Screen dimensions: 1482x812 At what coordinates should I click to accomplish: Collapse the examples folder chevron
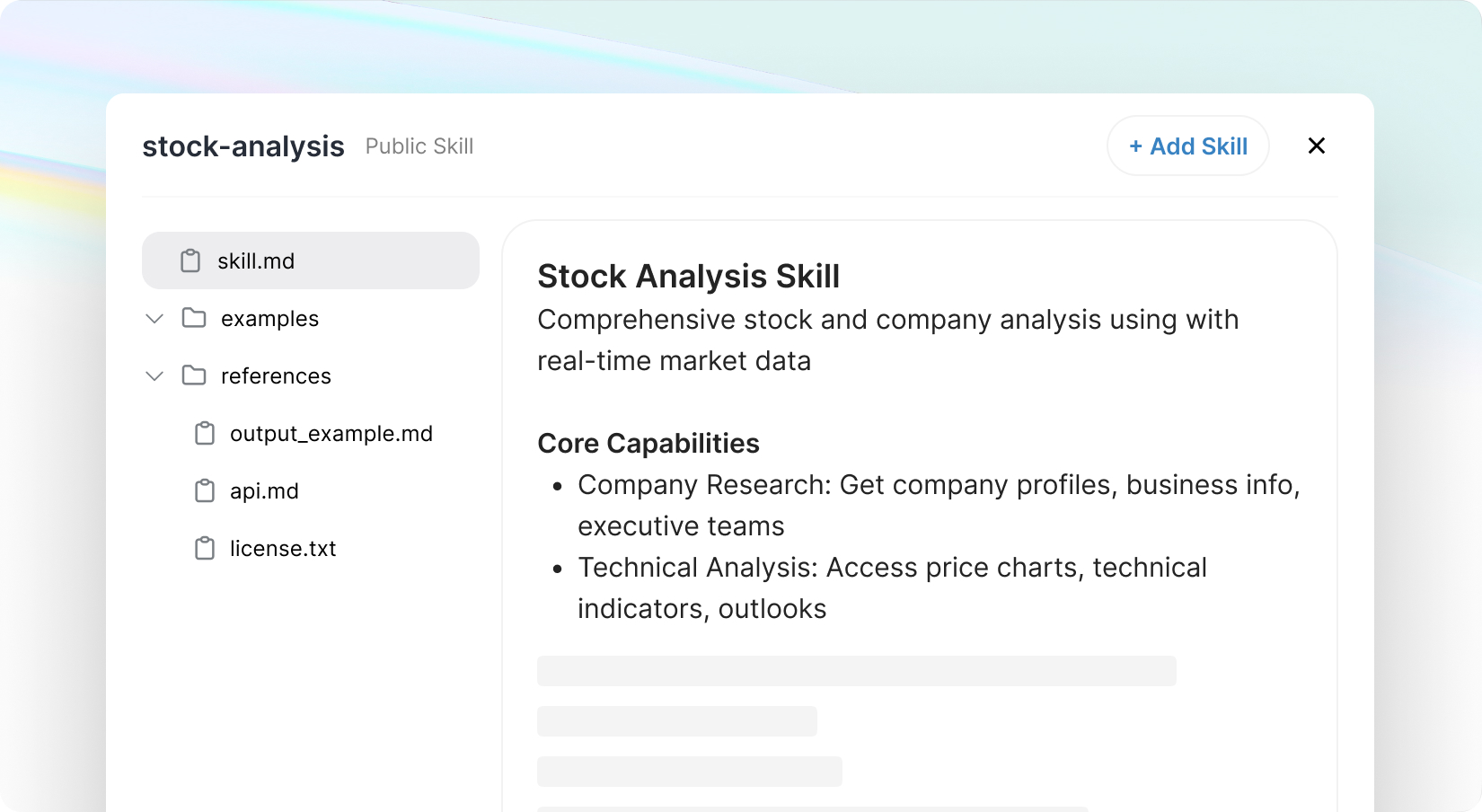tap(154, 319)
